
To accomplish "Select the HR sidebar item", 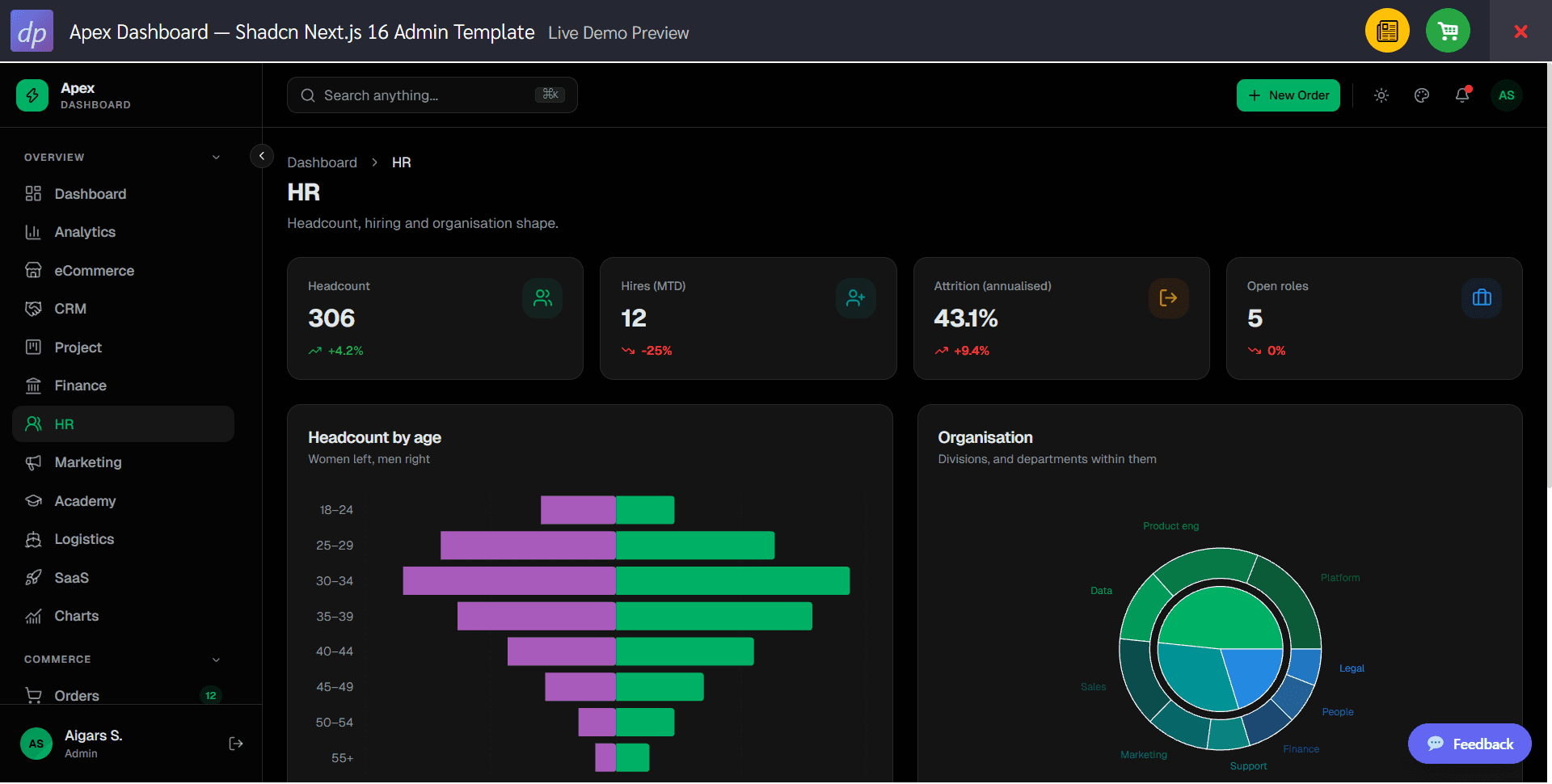I will click(x=123, y=424).
